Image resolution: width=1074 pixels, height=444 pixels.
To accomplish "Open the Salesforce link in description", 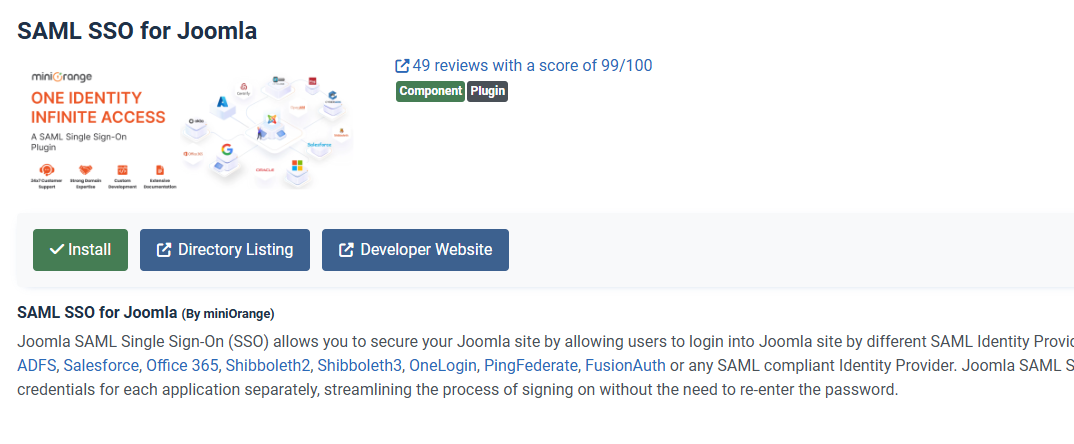I will click(x=100, y=365).
